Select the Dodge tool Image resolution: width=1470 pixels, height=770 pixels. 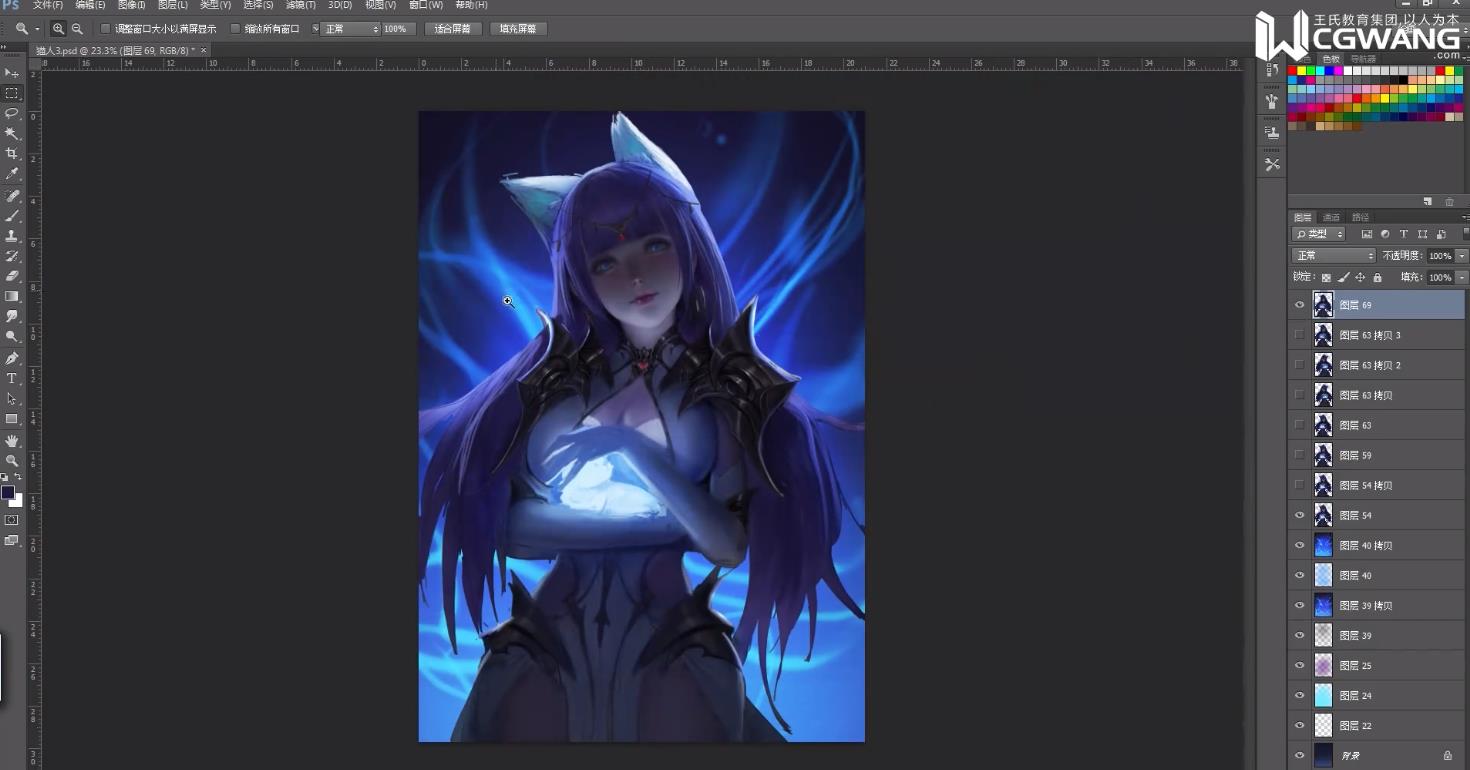point(12,337)
